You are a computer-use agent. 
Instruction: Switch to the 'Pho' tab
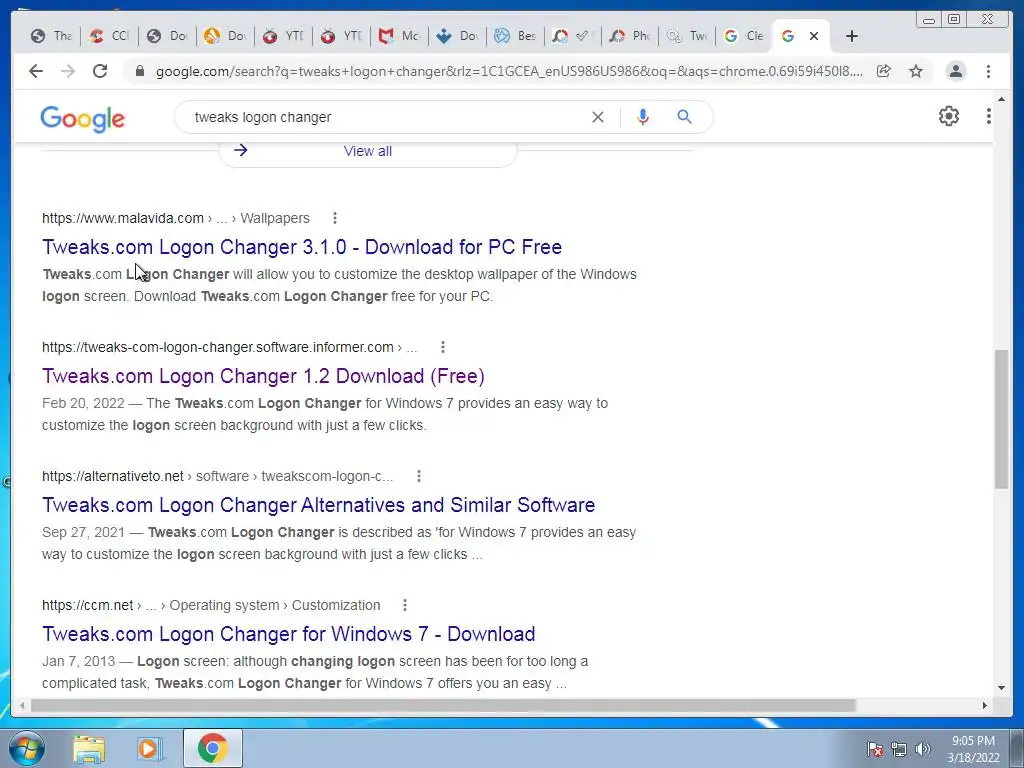click(x=631, y=36)
